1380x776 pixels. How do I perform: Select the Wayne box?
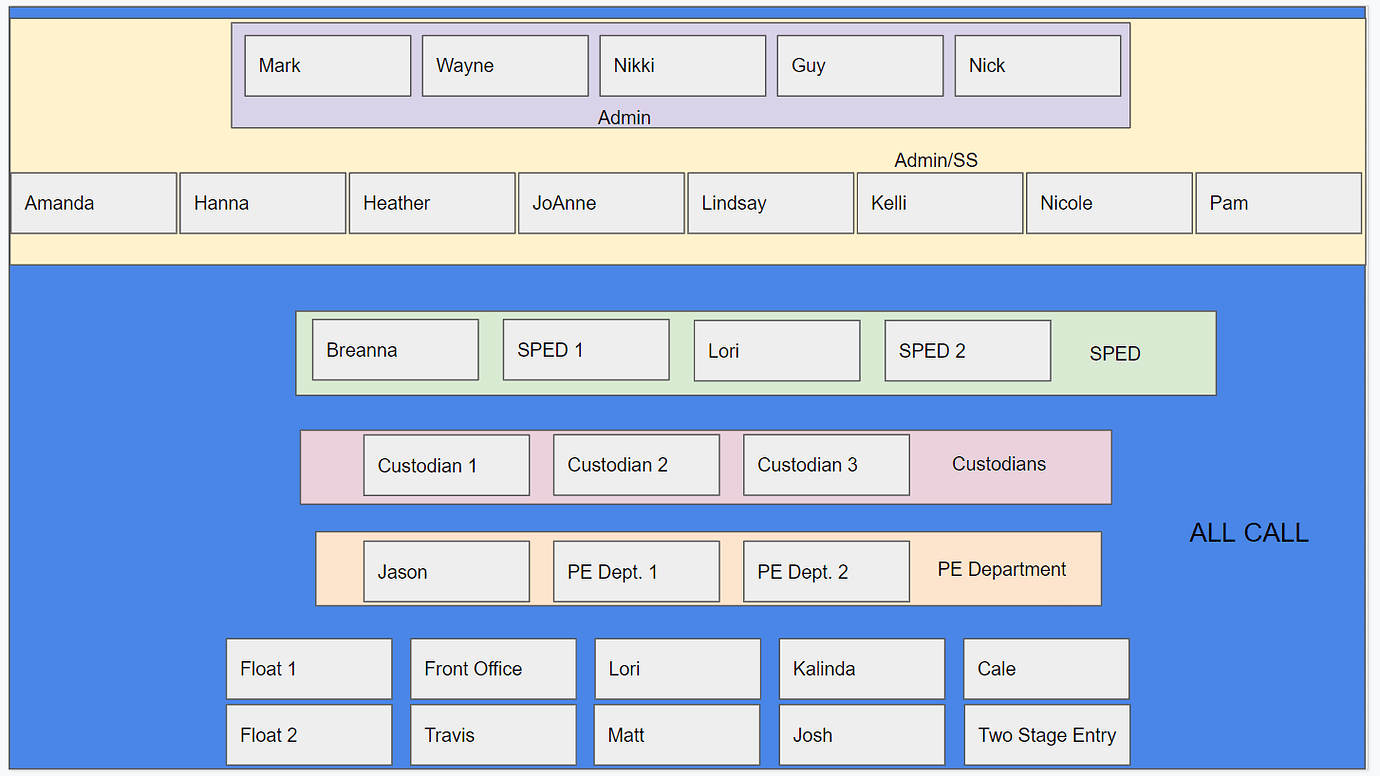click(x=504, y=66)
